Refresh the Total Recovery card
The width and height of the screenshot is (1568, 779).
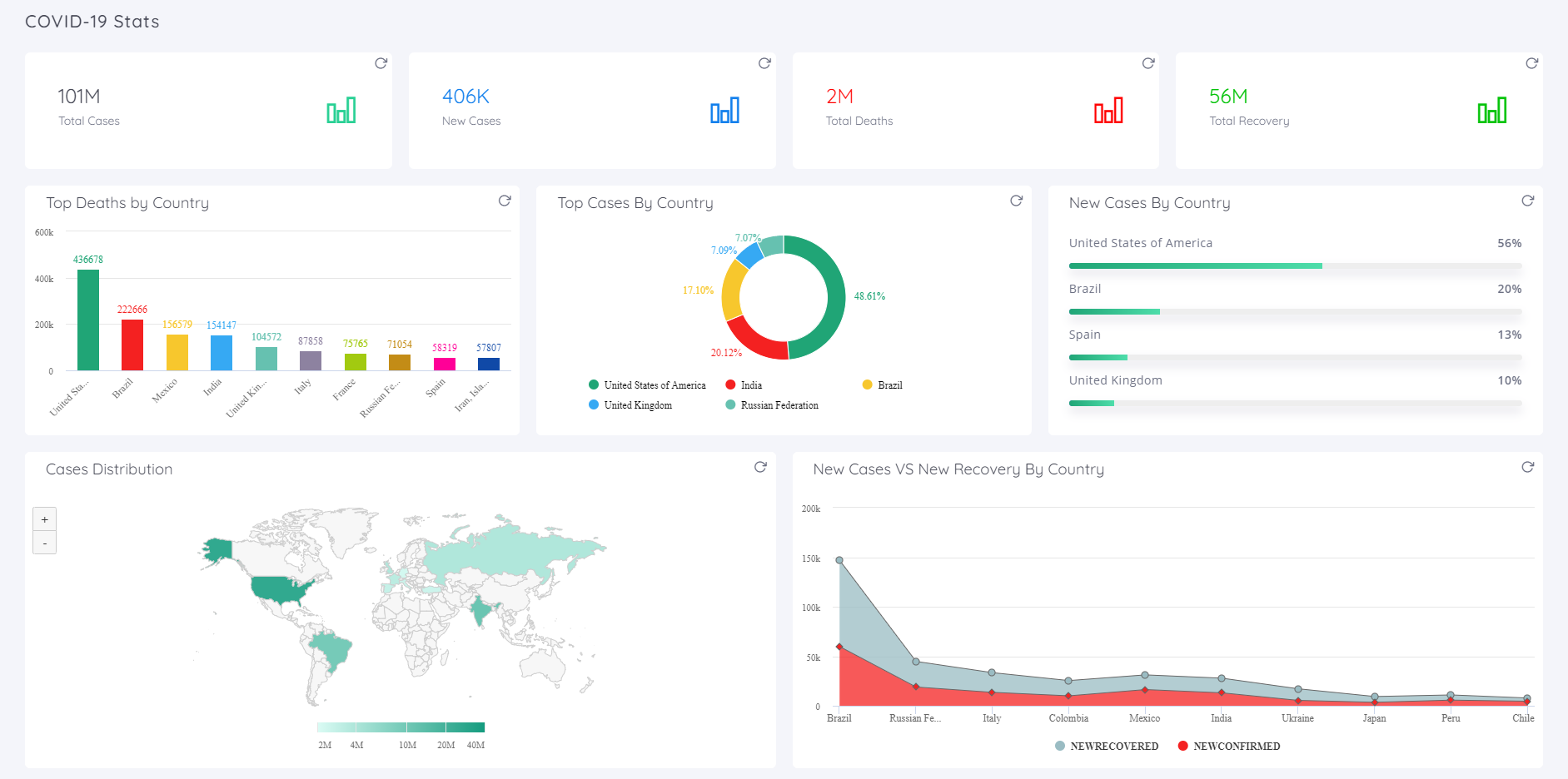(x=1531, y=63)
